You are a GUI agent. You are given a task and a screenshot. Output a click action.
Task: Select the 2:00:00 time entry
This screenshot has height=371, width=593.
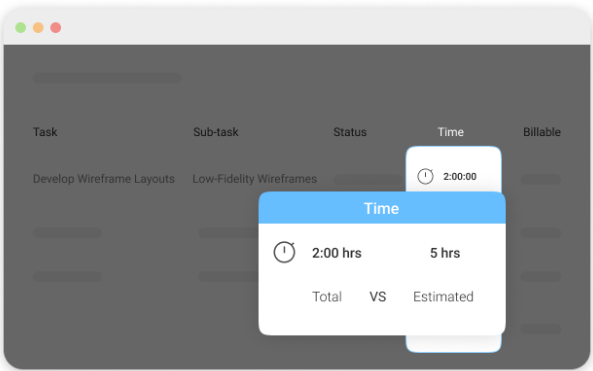459,177
